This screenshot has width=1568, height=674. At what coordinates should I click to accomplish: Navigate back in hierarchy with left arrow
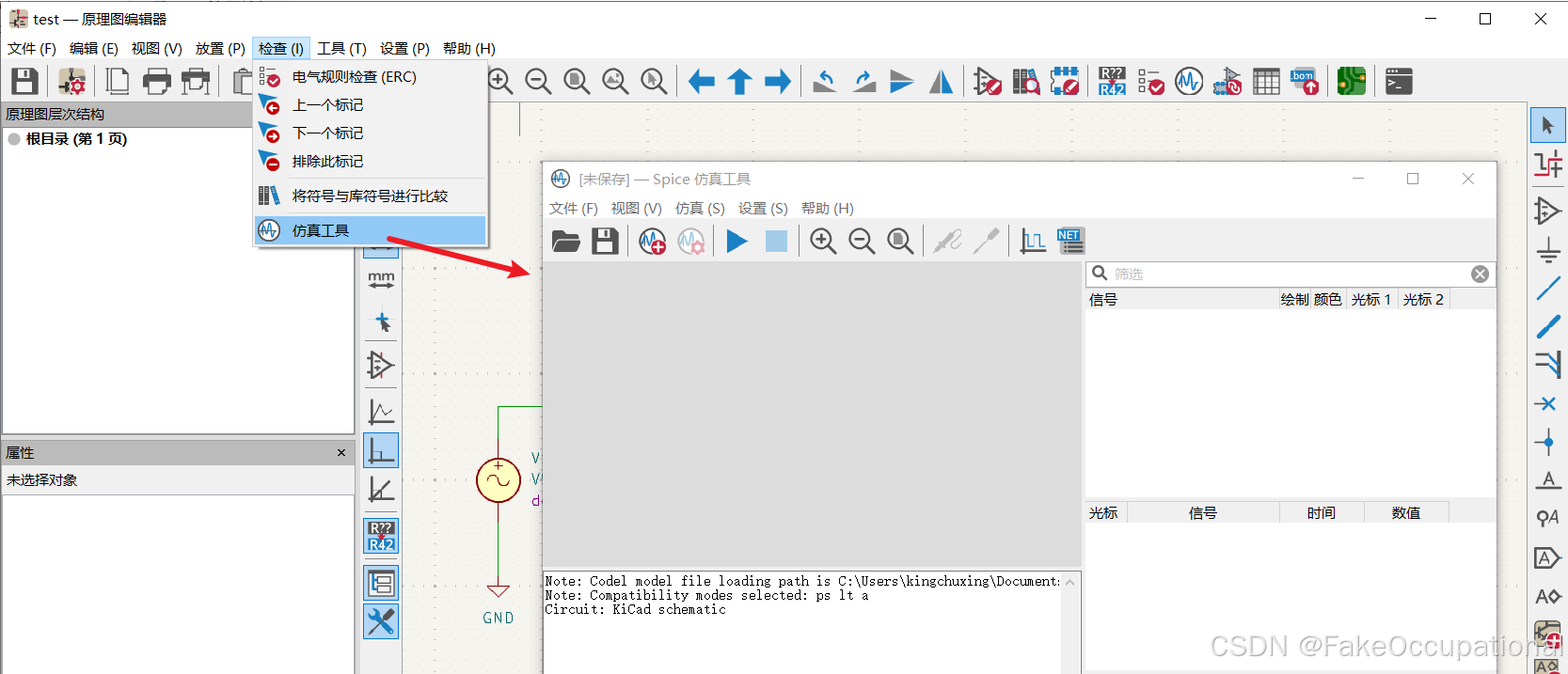pyautogui.click(x=701, y=82)
